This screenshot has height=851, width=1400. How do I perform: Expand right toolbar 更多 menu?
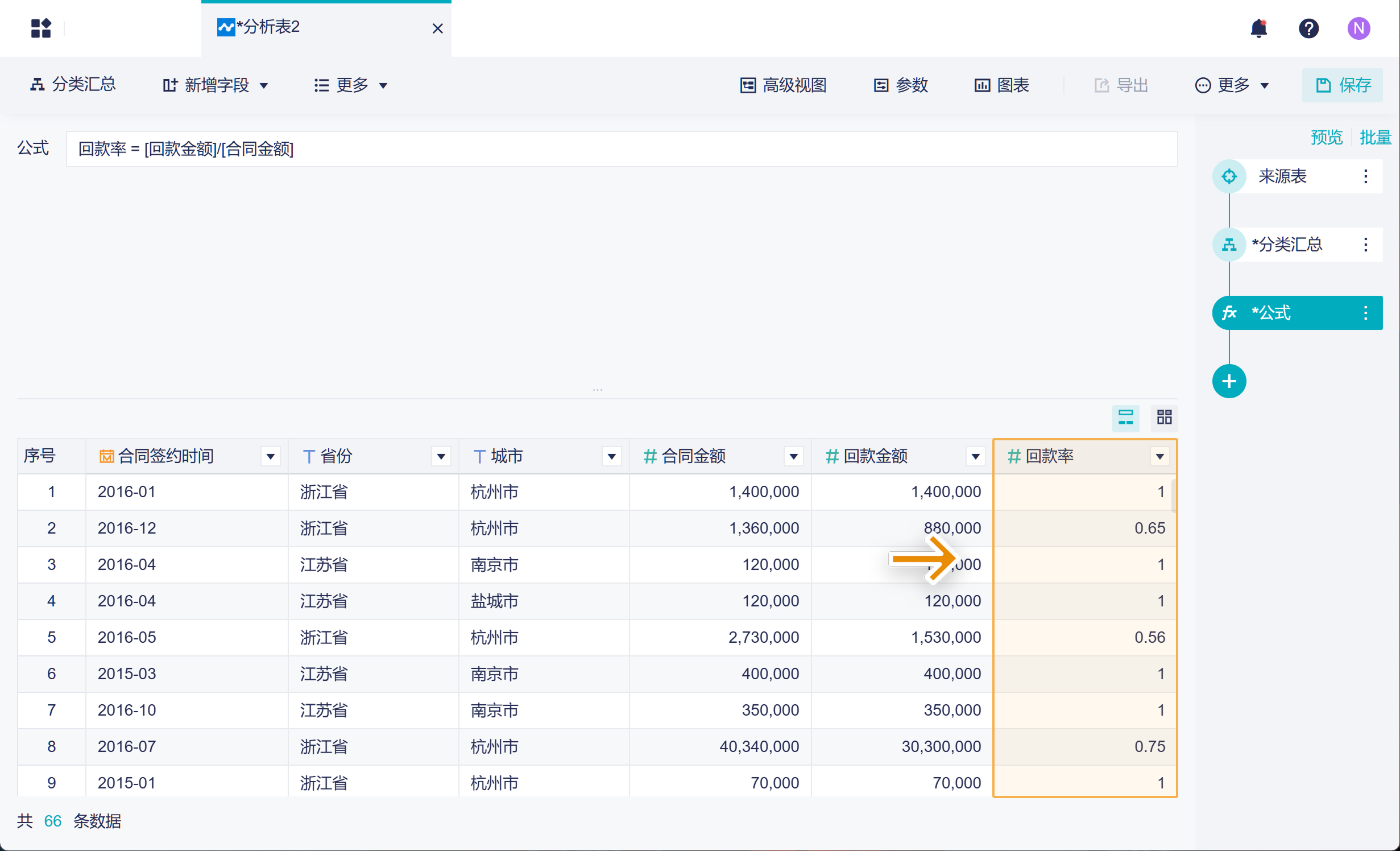[x=1232, y=85]
